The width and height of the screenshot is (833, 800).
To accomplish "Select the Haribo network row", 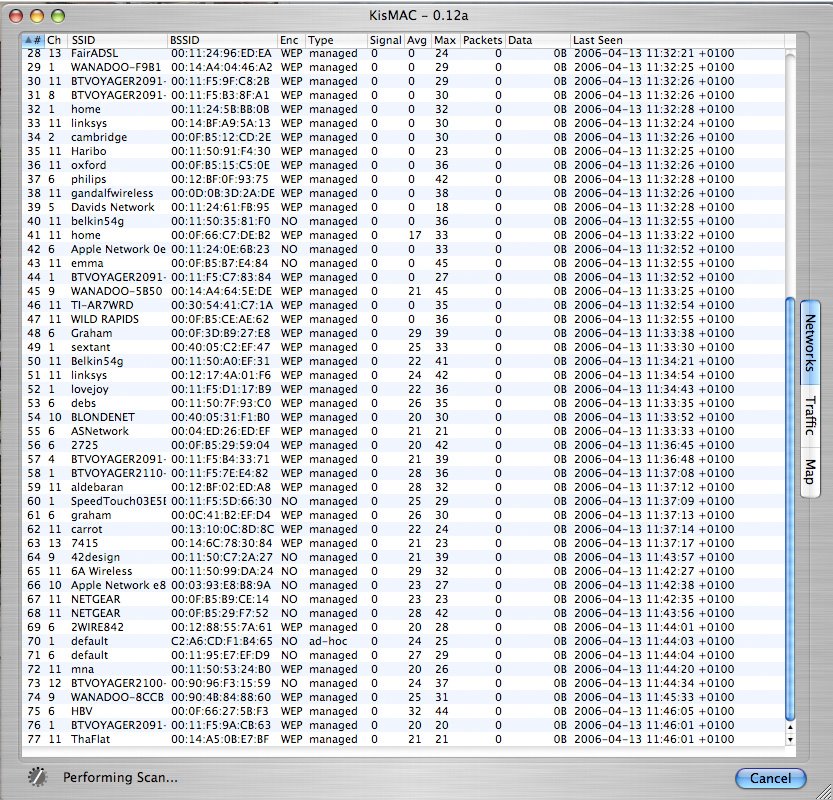I will pos(403,151).
